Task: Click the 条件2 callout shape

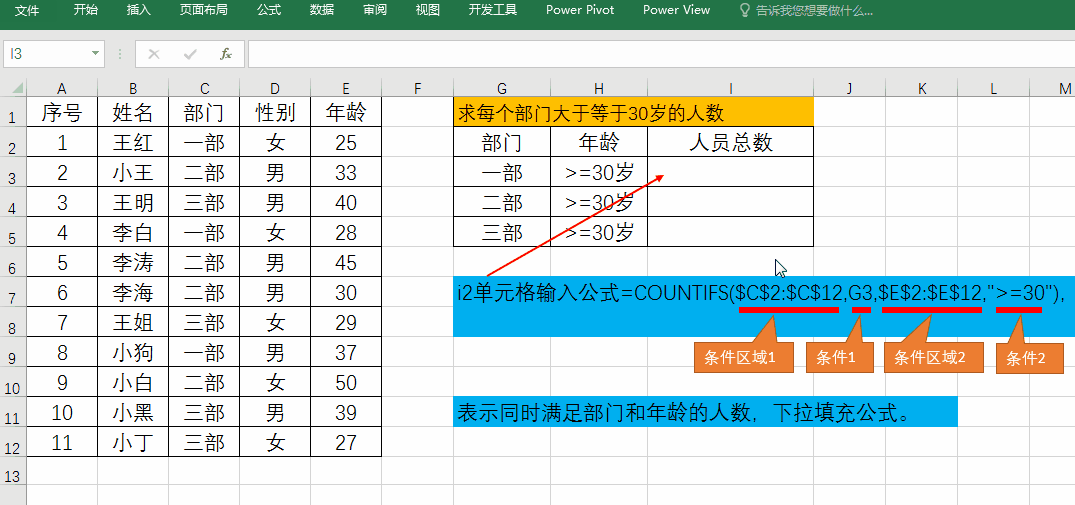Action: 1030,358
